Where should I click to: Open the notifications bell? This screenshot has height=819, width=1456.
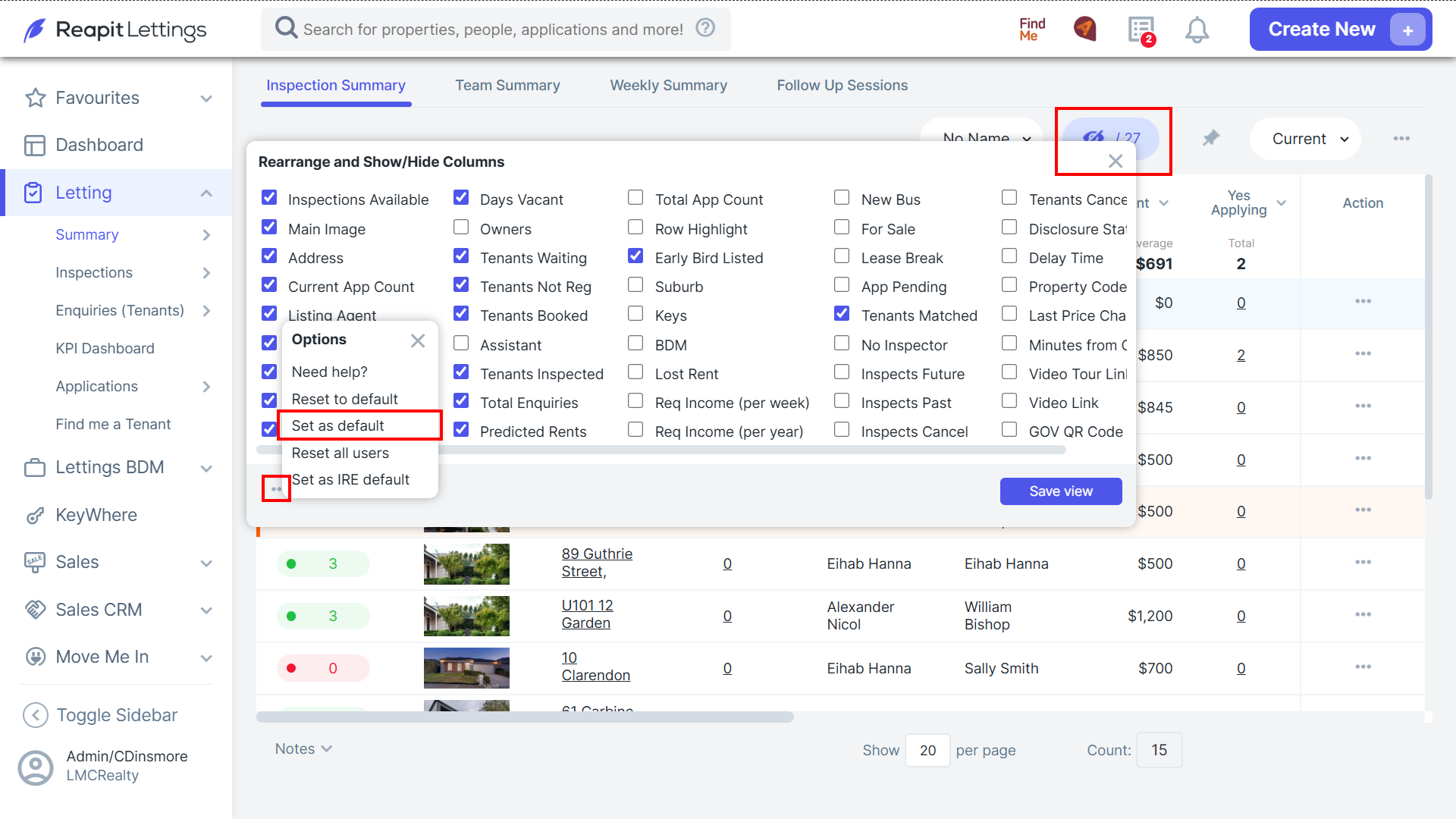(1197, 30)
